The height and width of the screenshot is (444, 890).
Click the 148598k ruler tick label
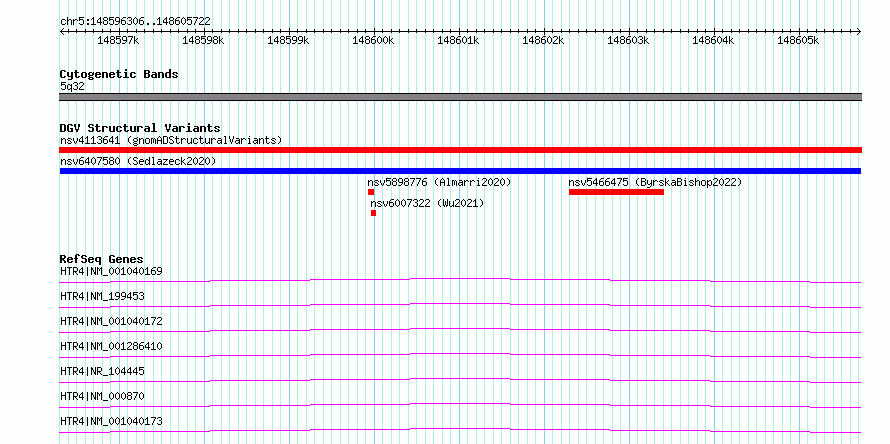203,40
